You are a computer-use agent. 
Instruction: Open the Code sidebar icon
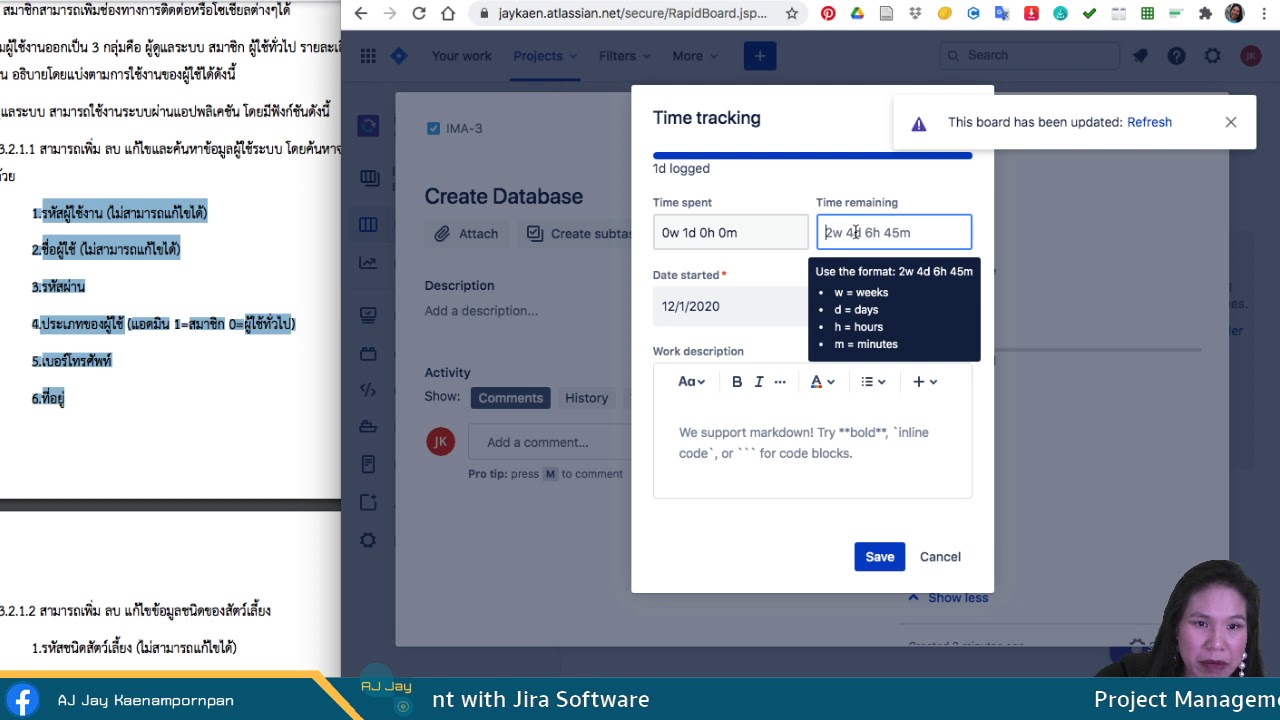(368, 390)
